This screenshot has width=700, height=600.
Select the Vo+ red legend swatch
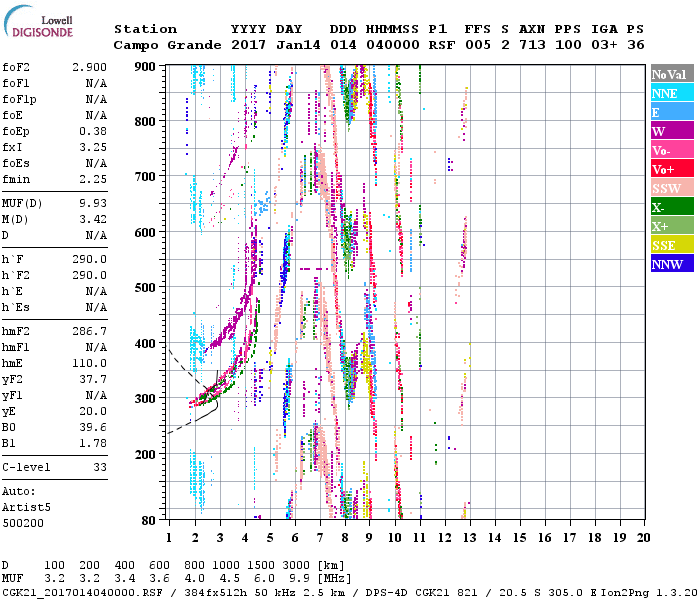(x=672, y=169)
